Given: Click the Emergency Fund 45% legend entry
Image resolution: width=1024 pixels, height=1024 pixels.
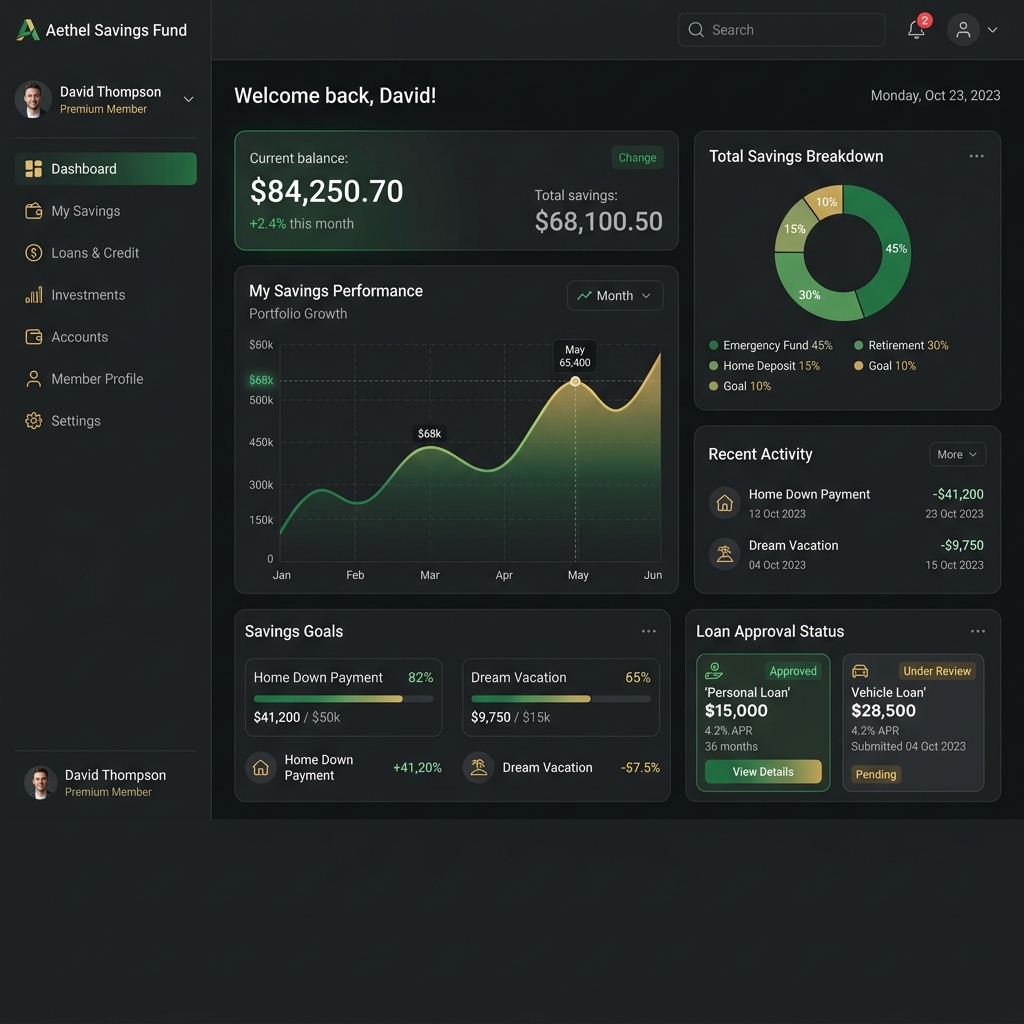Looking at the screenshot, I should [x=771, y=345].
